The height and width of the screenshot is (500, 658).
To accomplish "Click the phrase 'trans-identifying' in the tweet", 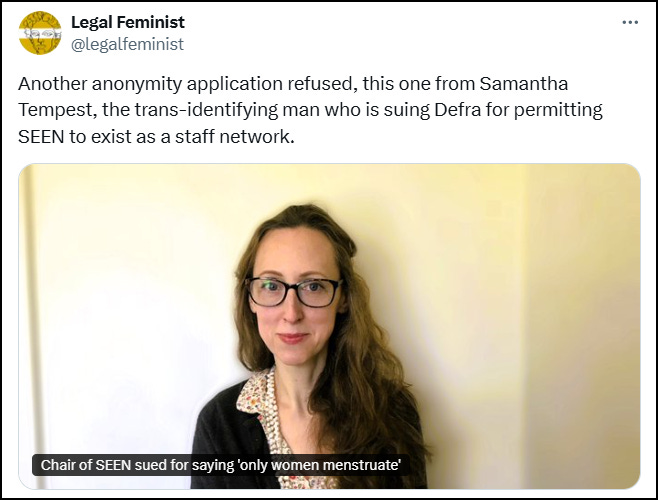I will tap(206, 110).
